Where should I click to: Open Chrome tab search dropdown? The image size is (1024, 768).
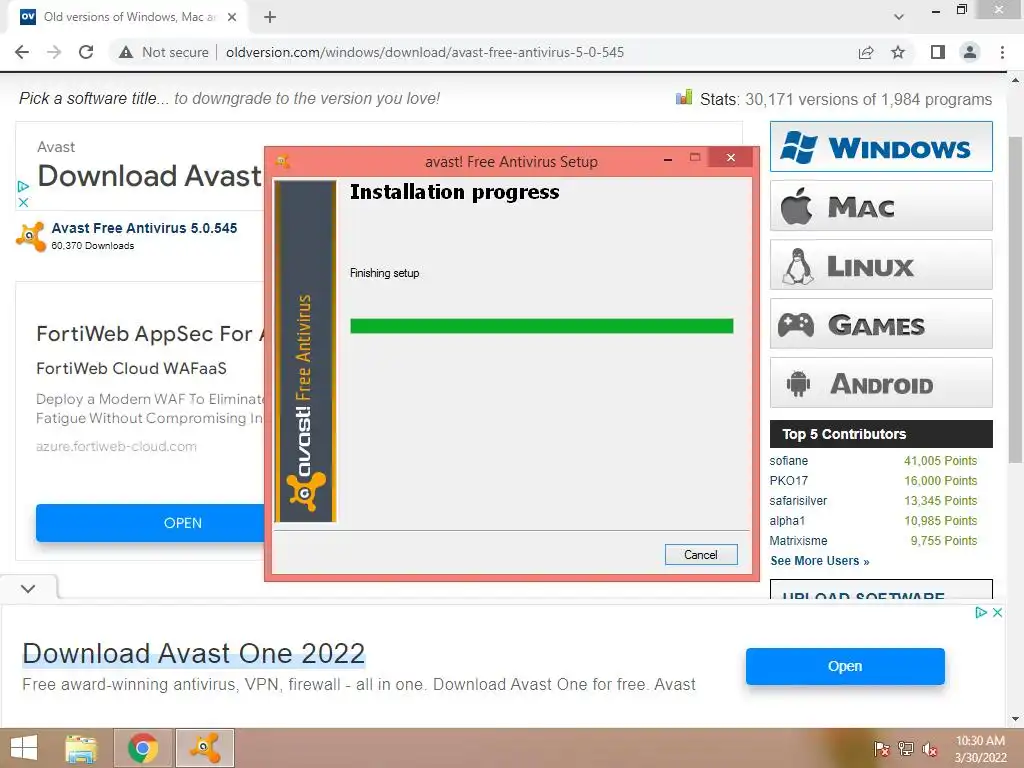click(899, 17)
